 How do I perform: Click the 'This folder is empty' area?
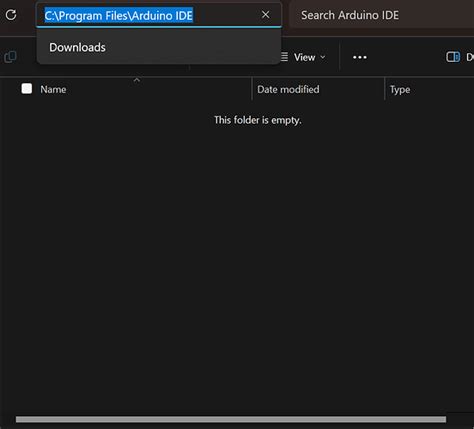click(x=258, y=120)
